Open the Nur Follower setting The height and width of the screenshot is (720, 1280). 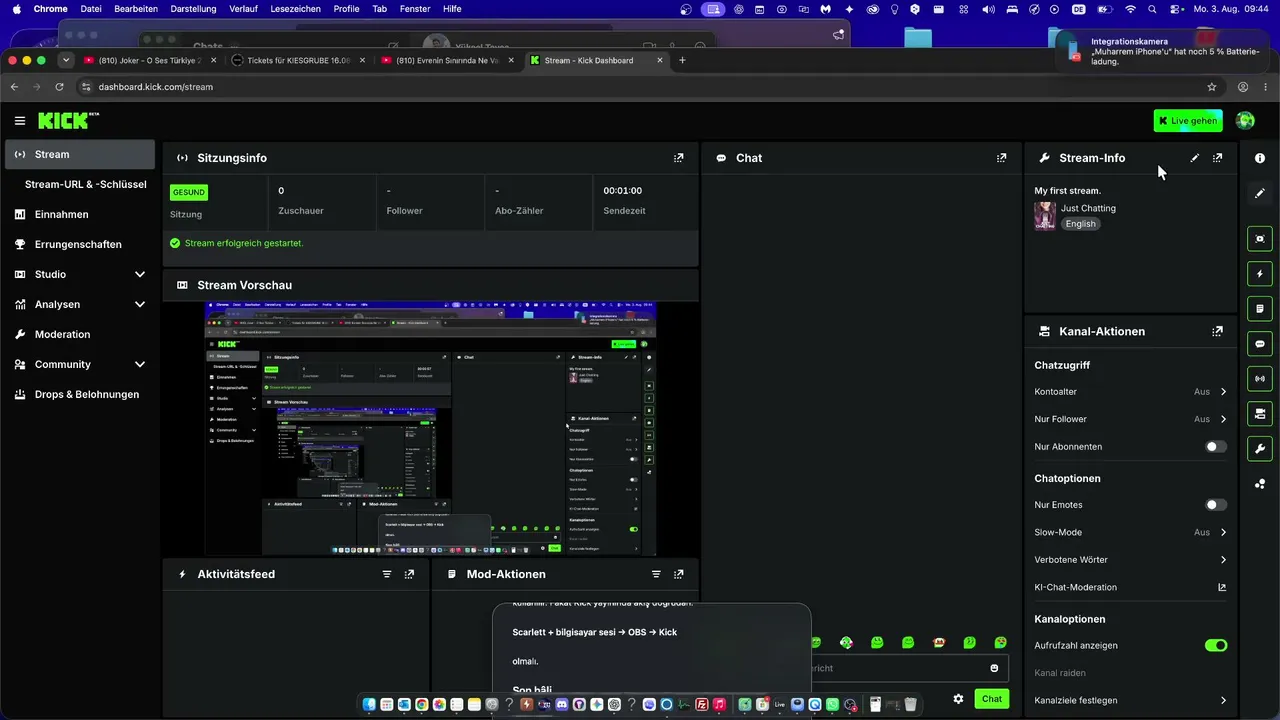pos(1130,419)
